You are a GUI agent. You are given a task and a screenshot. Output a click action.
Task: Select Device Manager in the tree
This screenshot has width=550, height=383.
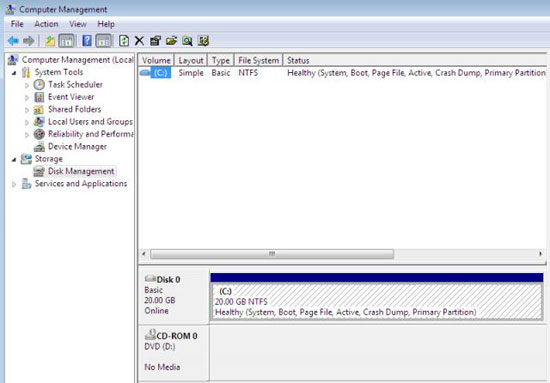(x=77, y=147)
